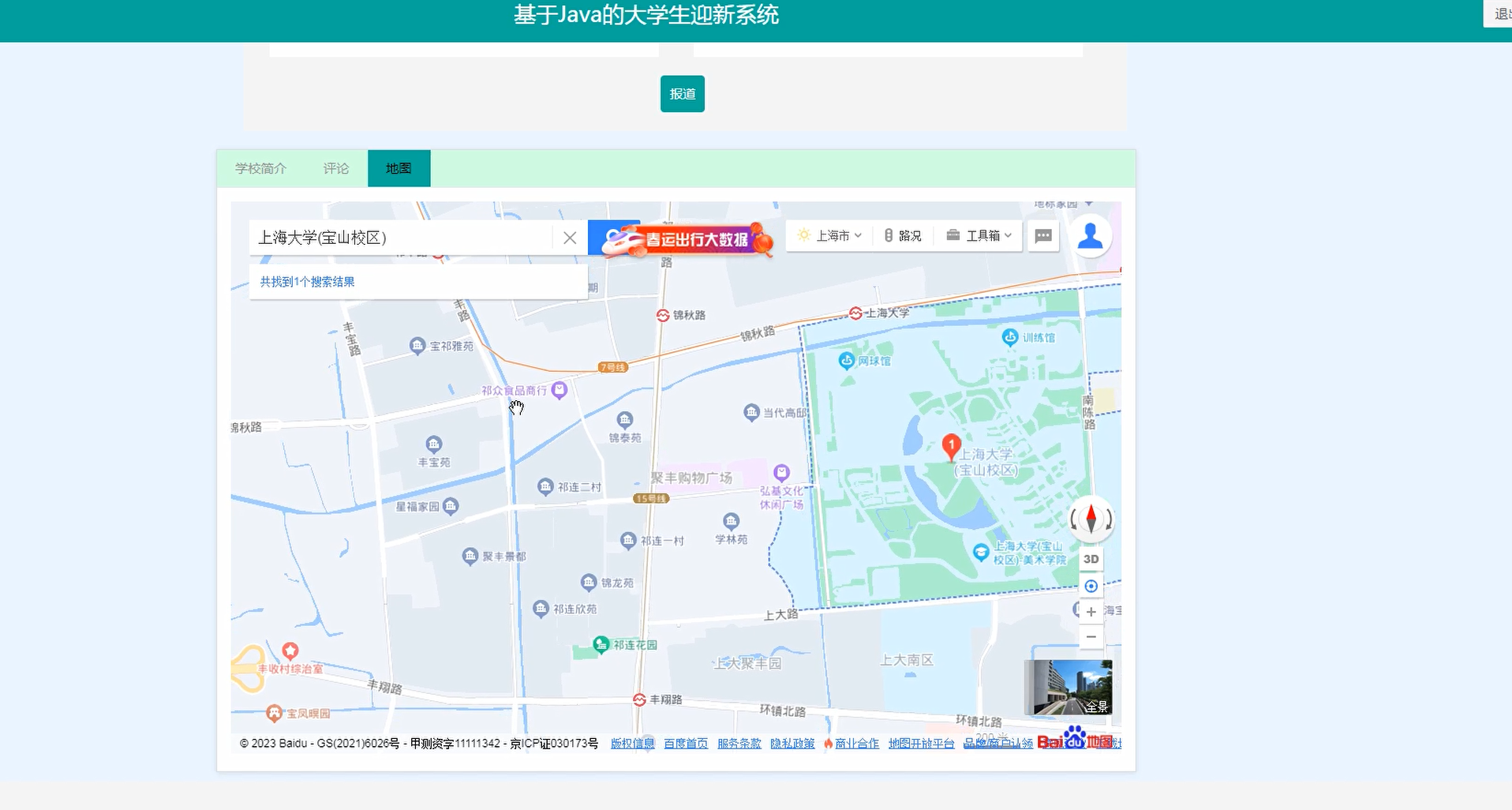This screenshot has width=1512, height=810.
Task: Open the 隐私政策 link
Action: tap(792, 744)
